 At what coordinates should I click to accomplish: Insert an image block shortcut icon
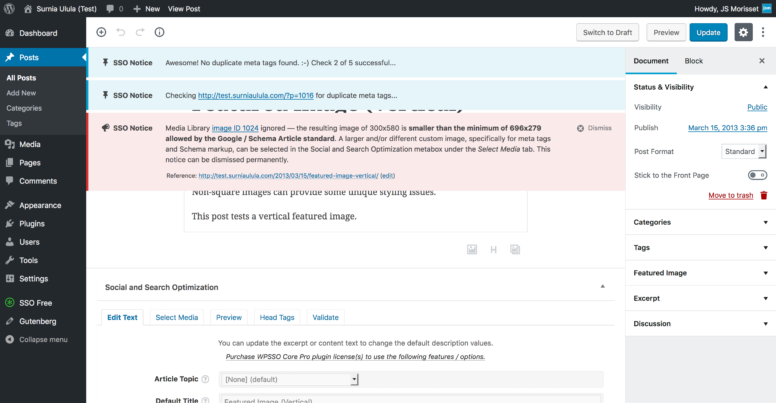click(x=472, y=250)
